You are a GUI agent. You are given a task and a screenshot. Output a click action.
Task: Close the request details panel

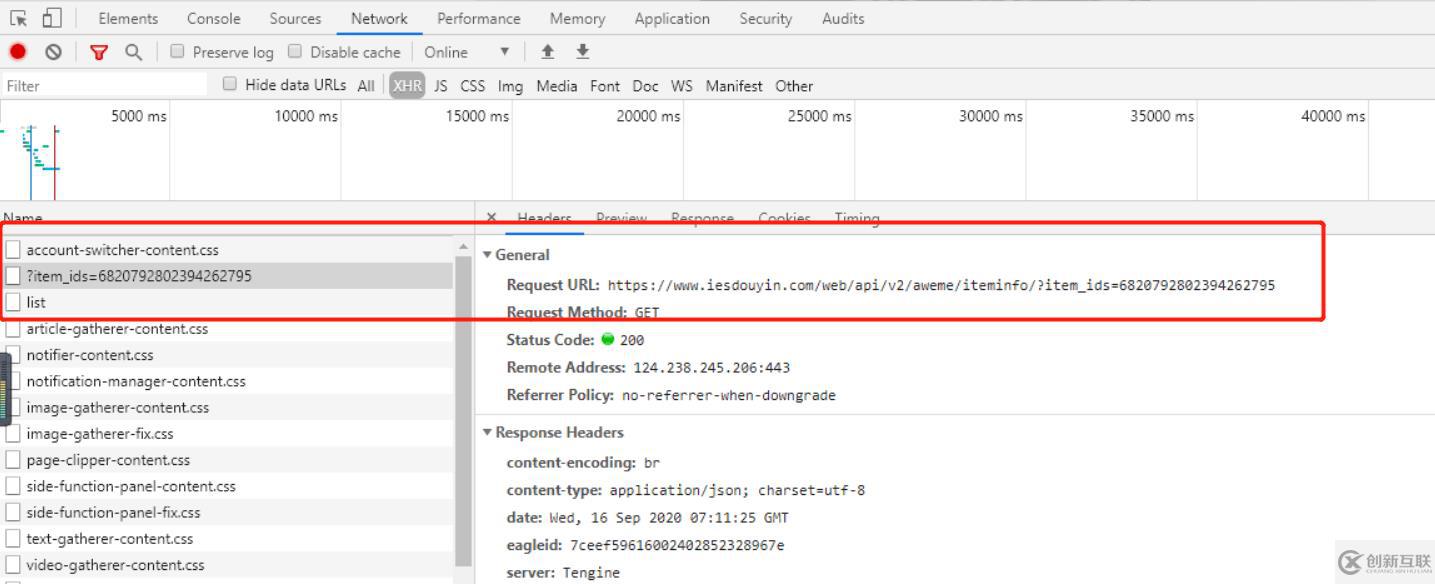491,218
